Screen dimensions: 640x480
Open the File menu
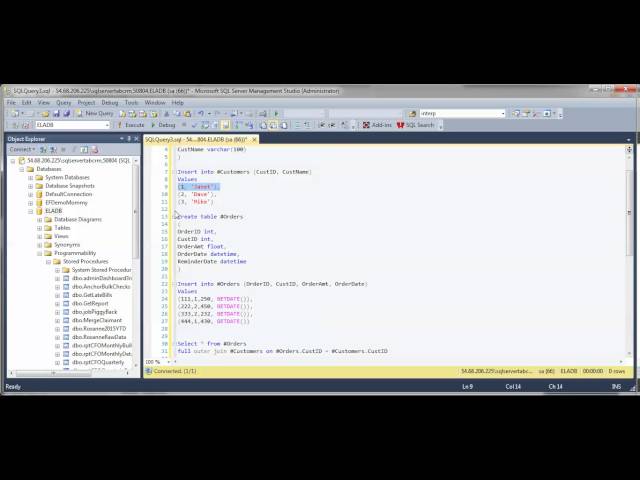coord(11,102)
